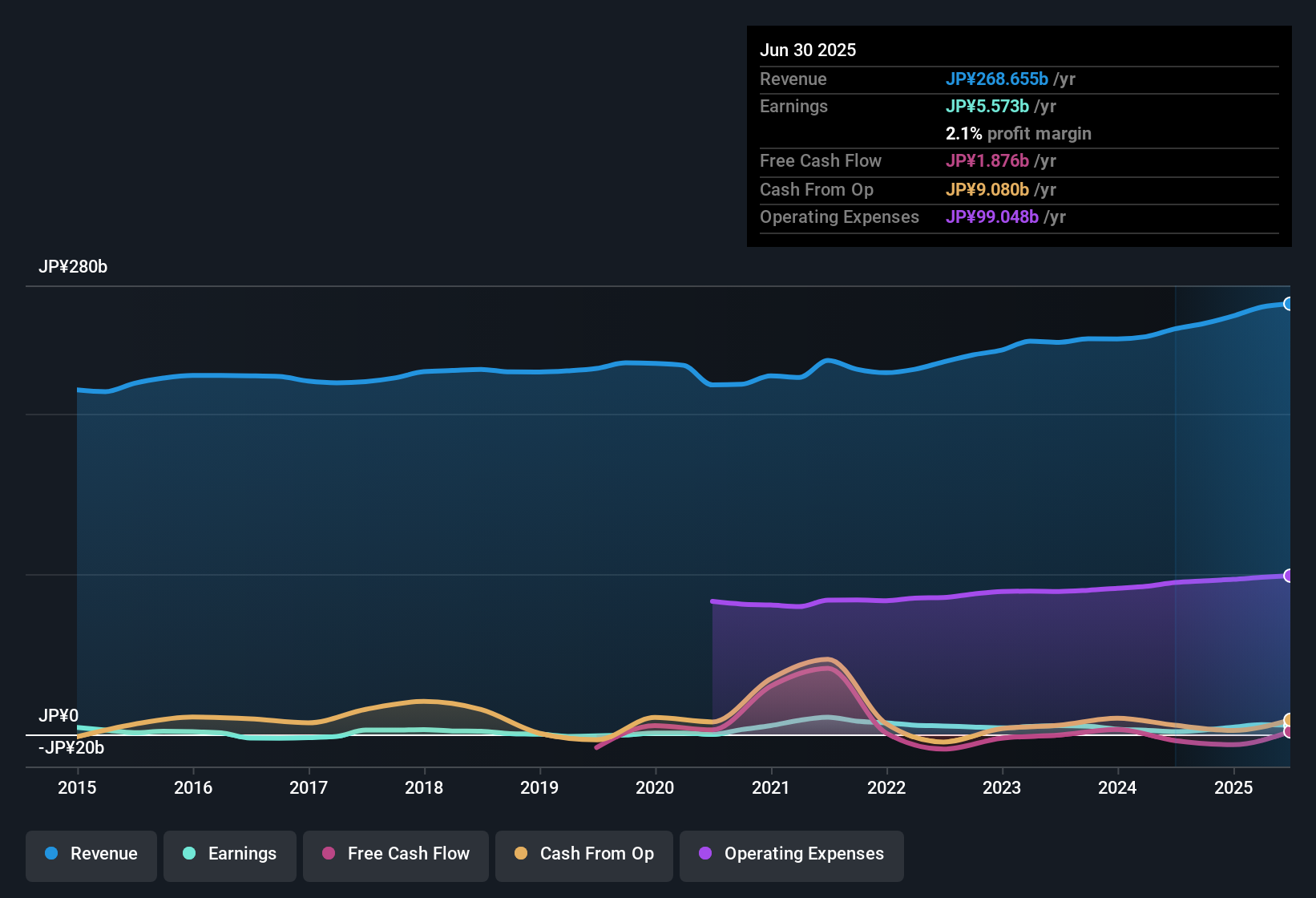Select the purple Operating Expenses legend dot

tap(704, 853)
